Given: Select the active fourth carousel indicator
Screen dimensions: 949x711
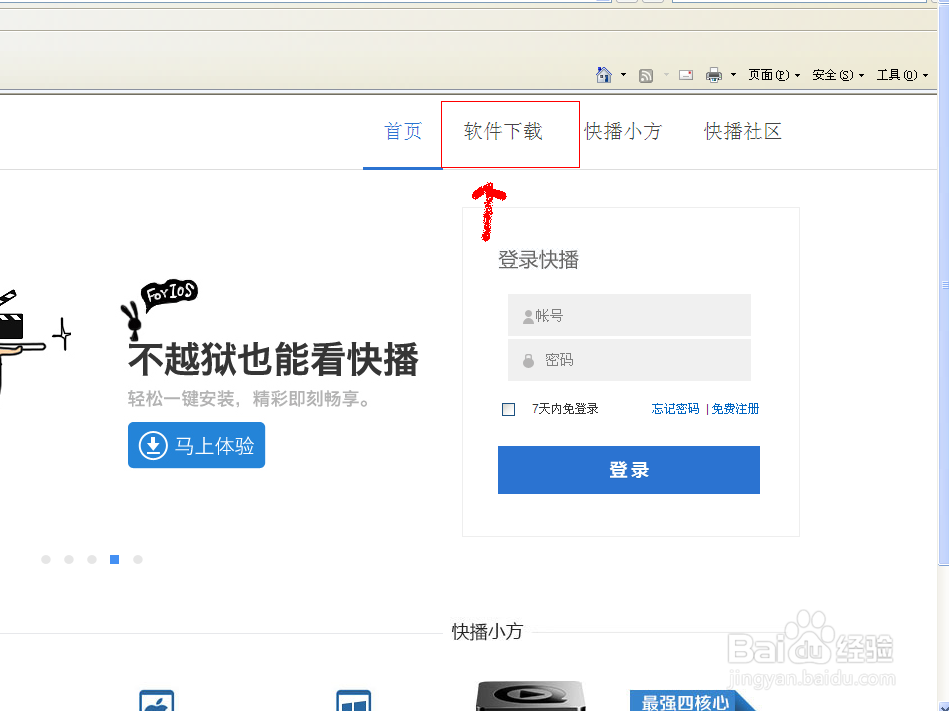Looking at the screenshot, I should [x=114, y=560].
